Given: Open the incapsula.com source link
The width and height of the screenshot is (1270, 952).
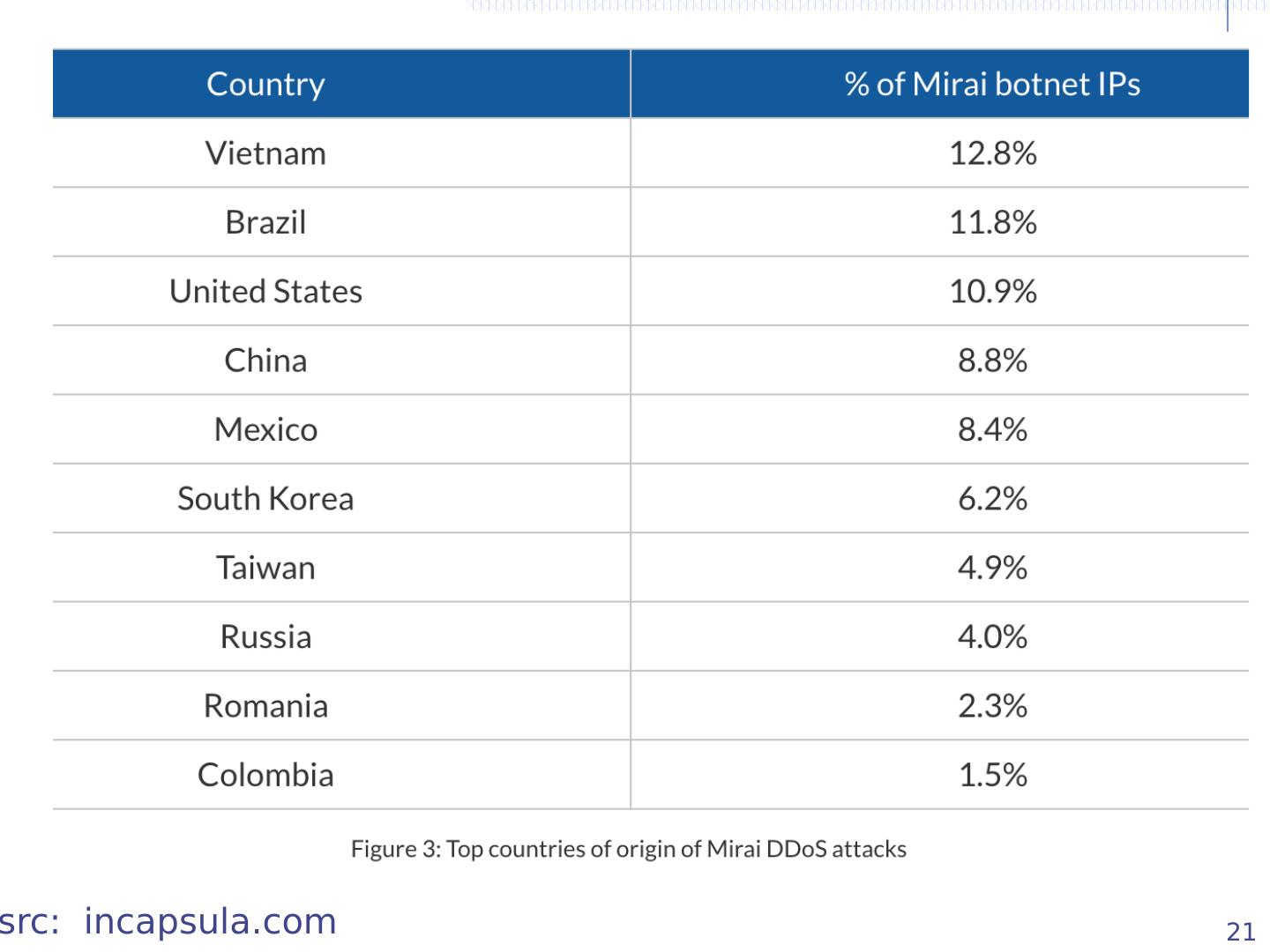Looking at the screenshot, I should pyautogui.click(x=210, y=922).
